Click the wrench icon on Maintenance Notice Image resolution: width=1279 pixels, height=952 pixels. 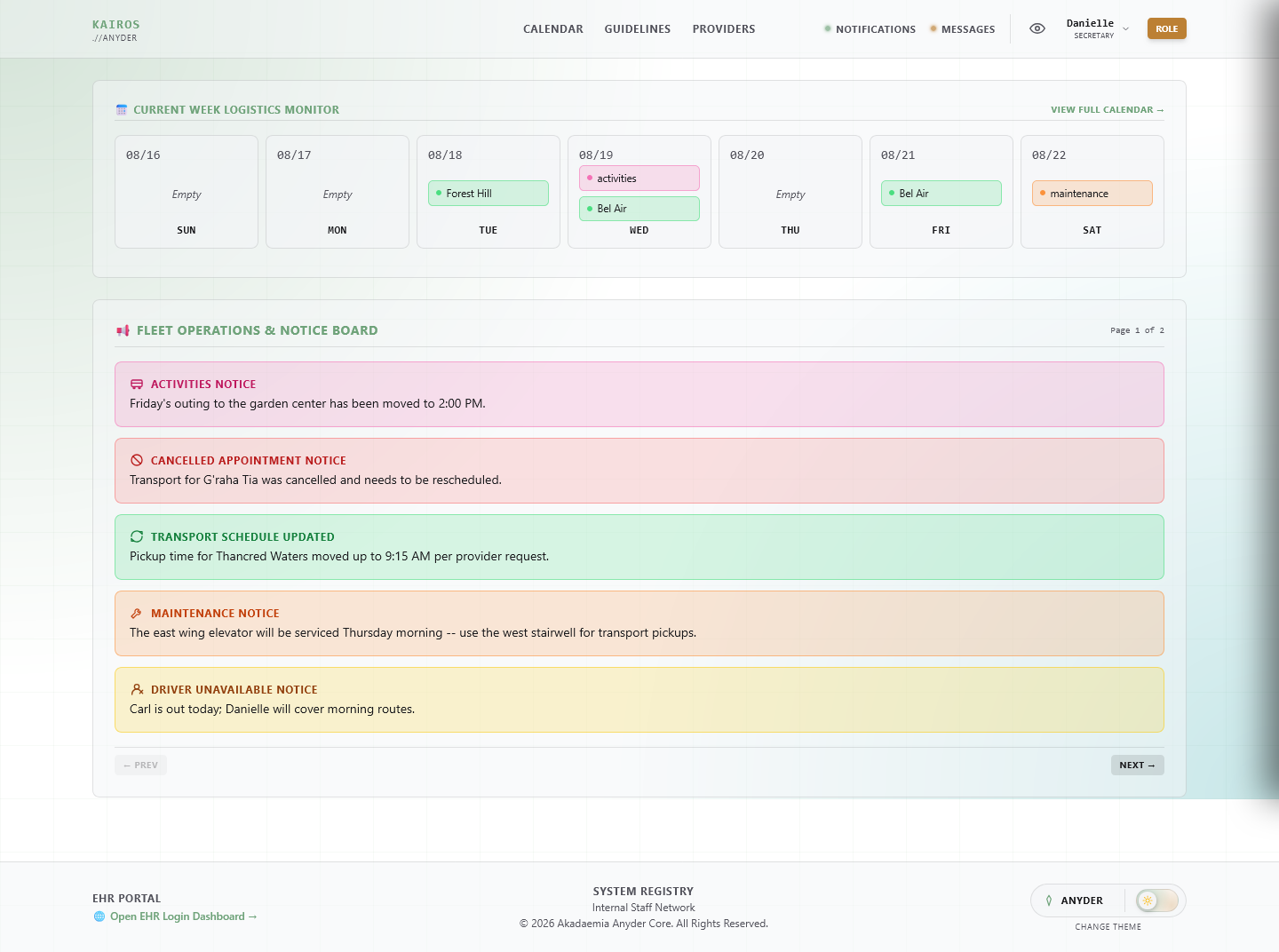(x=137, y=614)
